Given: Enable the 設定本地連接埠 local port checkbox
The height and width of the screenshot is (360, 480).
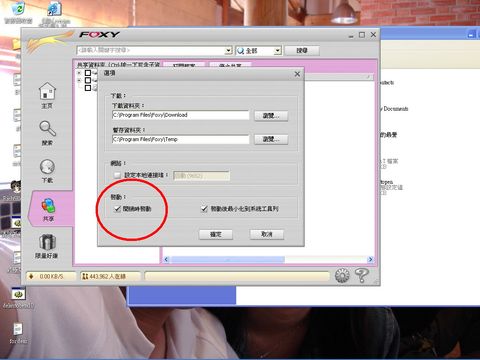Looking at the screenshot, I should [x=117, y=175].
